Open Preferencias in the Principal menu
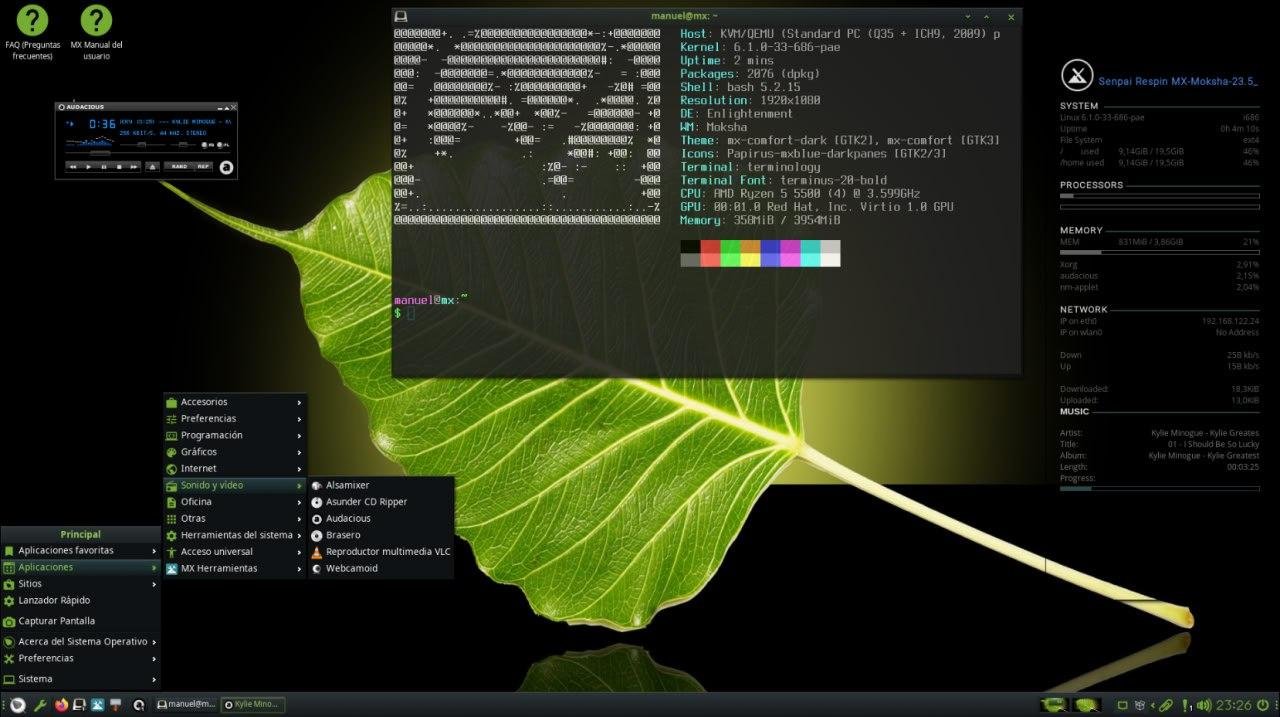This screenshot has height=717, width=1280. [x=80, y=658]
